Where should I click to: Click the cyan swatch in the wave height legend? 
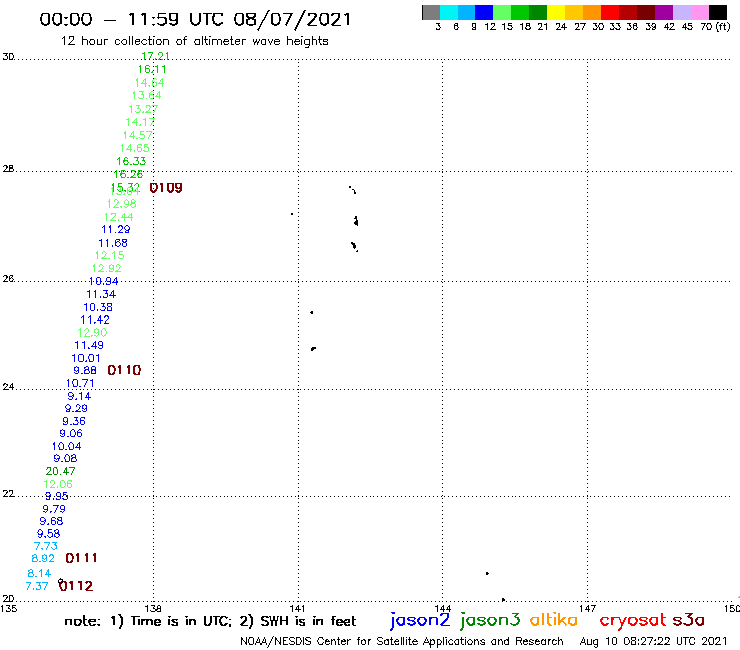click(449, 12)
